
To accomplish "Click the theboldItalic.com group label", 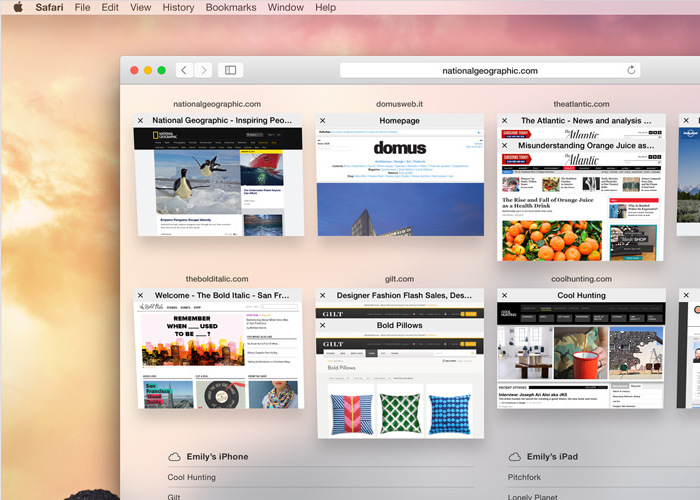I will click(217, 279).
